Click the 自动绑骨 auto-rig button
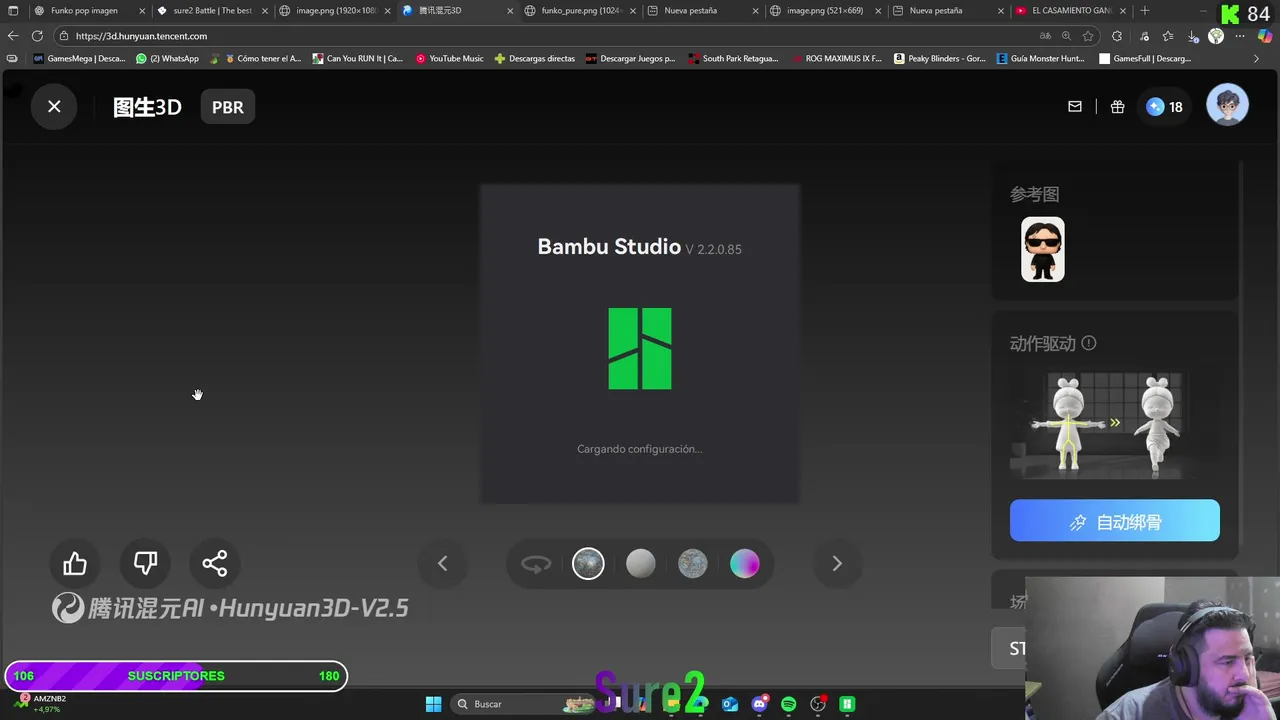This screenshot has width=1280, height=720. (1115, 521)
